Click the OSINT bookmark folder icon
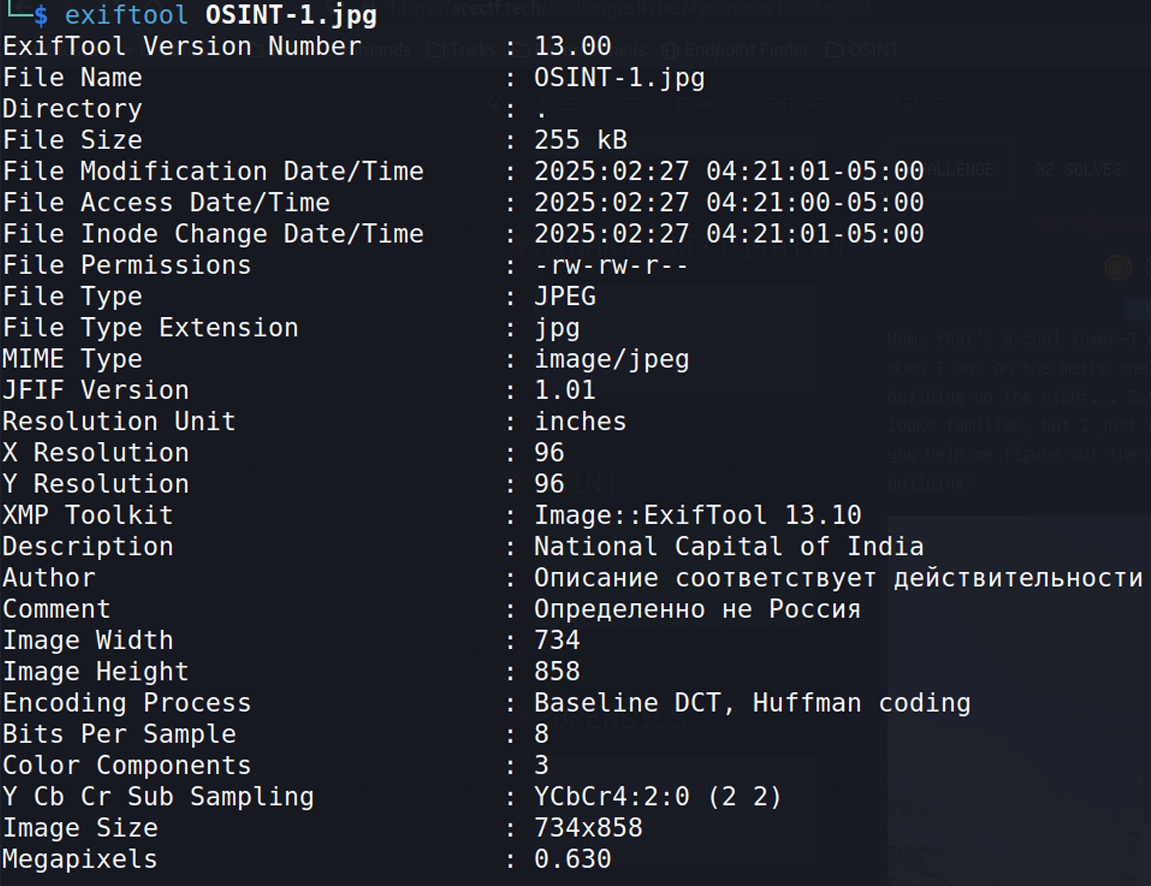 click(x=835, y=50)
